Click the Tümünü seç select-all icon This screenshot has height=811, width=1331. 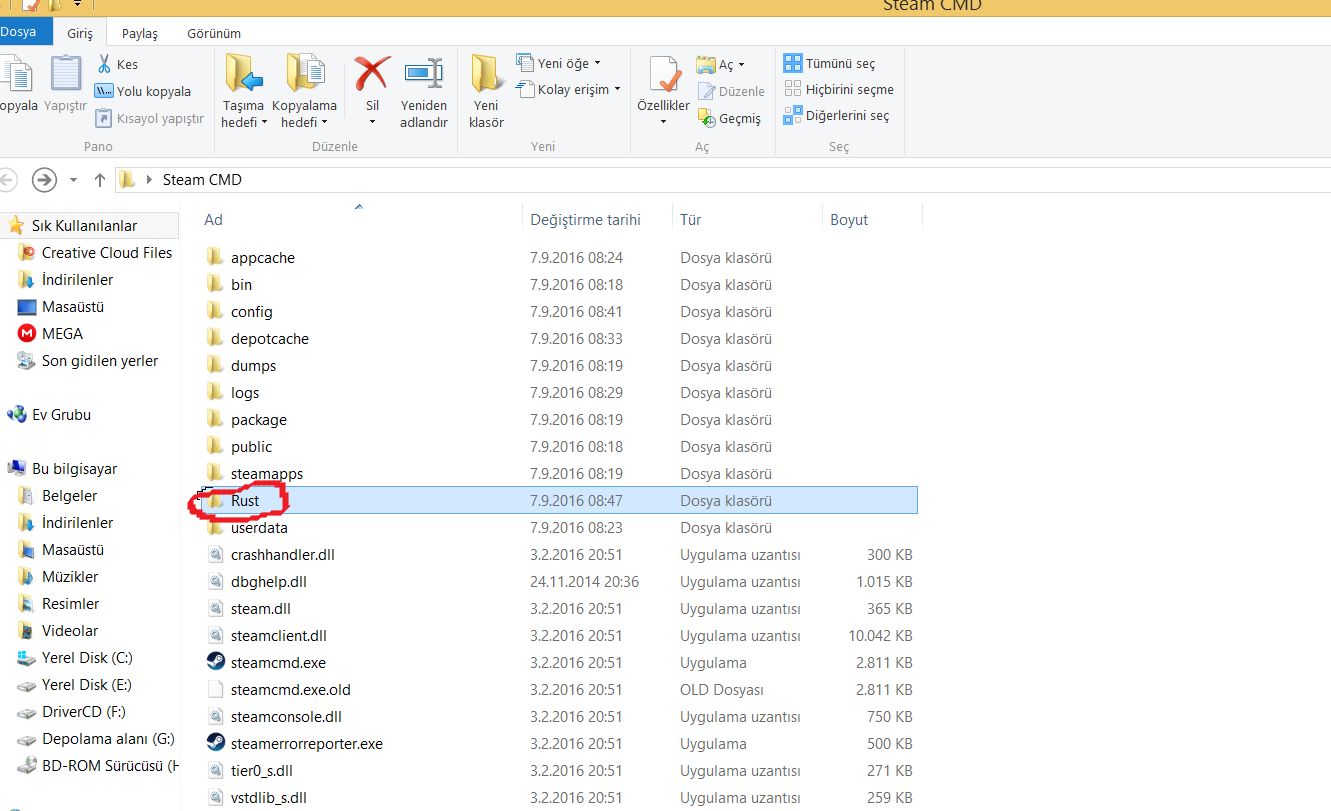[793, 63]
